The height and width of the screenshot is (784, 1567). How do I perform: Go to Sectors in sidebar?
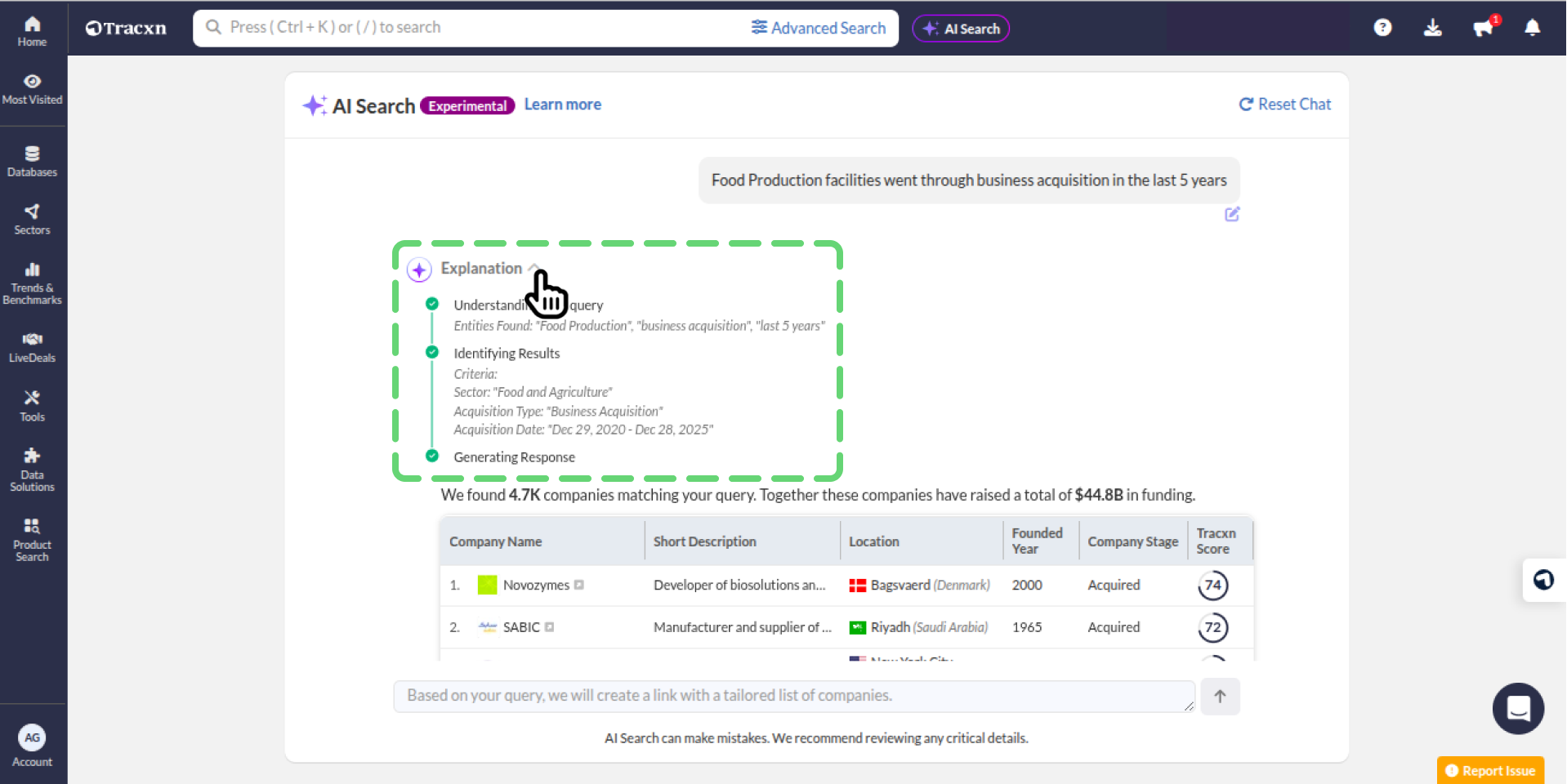[x=32, y=219]
